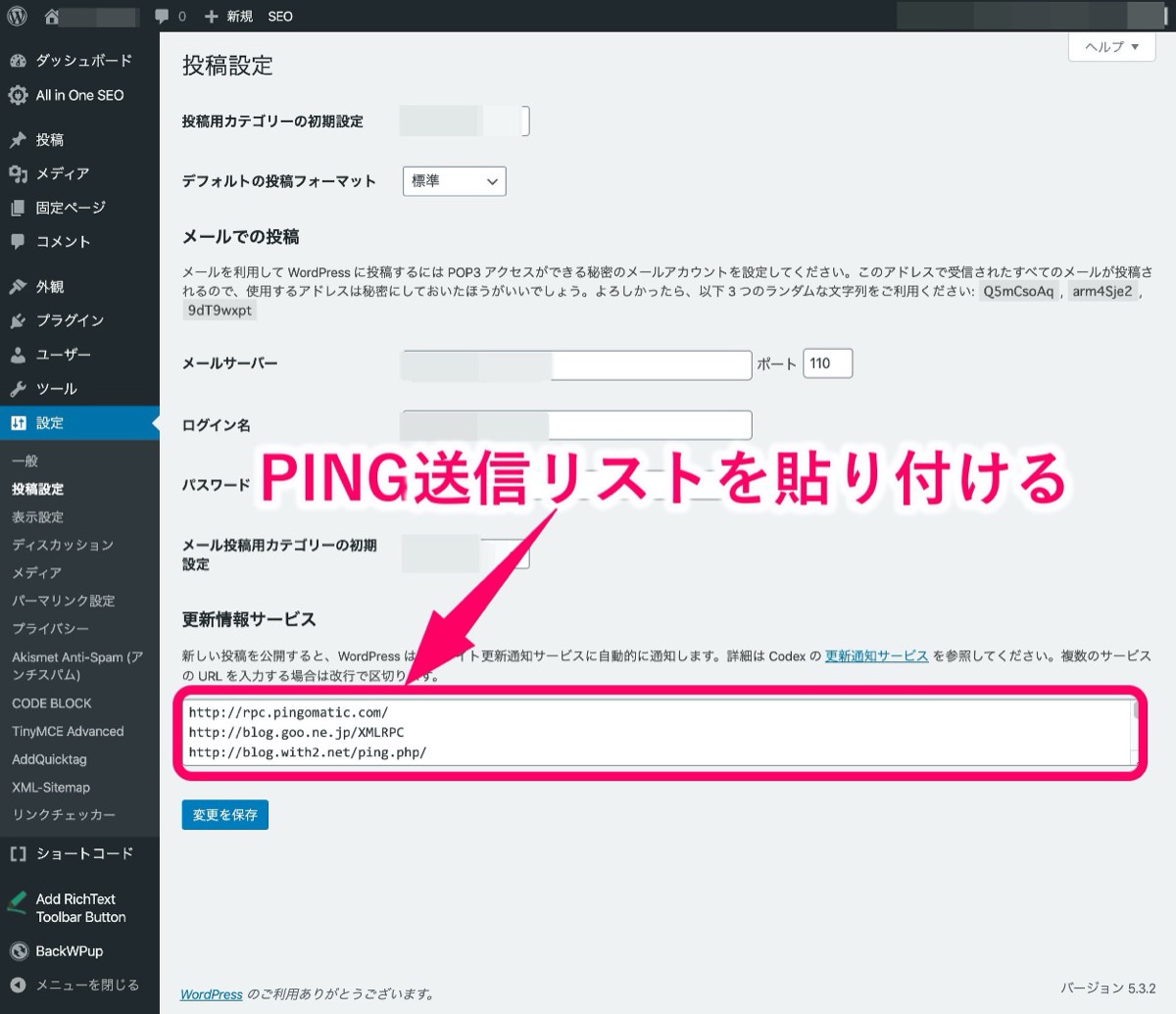This screenshot has height=1014, width=1176.
Task: Click メニューを閉じる collapse link
Action: [87, 985]
